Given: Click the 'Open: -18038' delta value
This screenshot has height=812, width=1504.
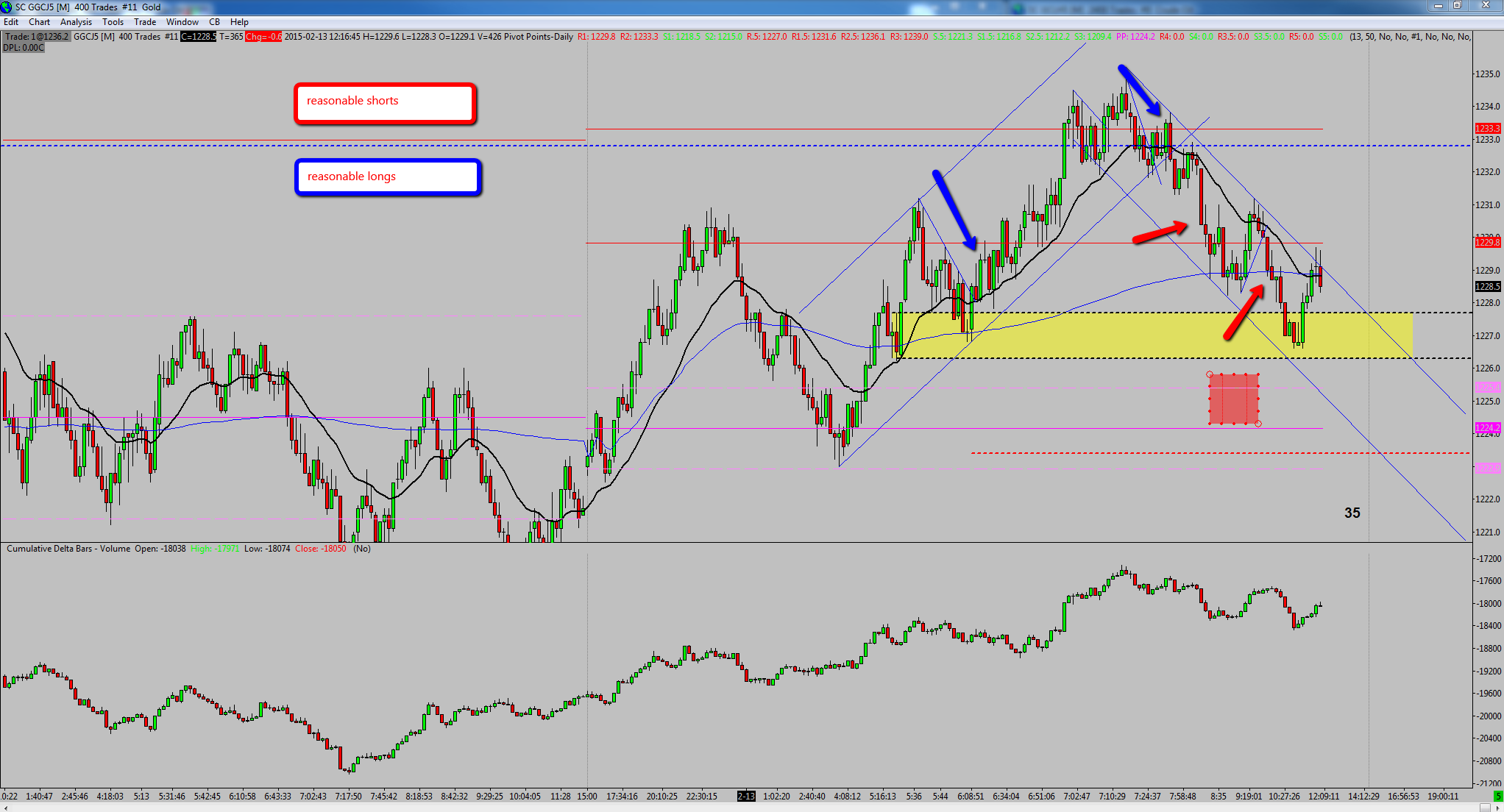Looking at the screenshot, I should (160, 549).
